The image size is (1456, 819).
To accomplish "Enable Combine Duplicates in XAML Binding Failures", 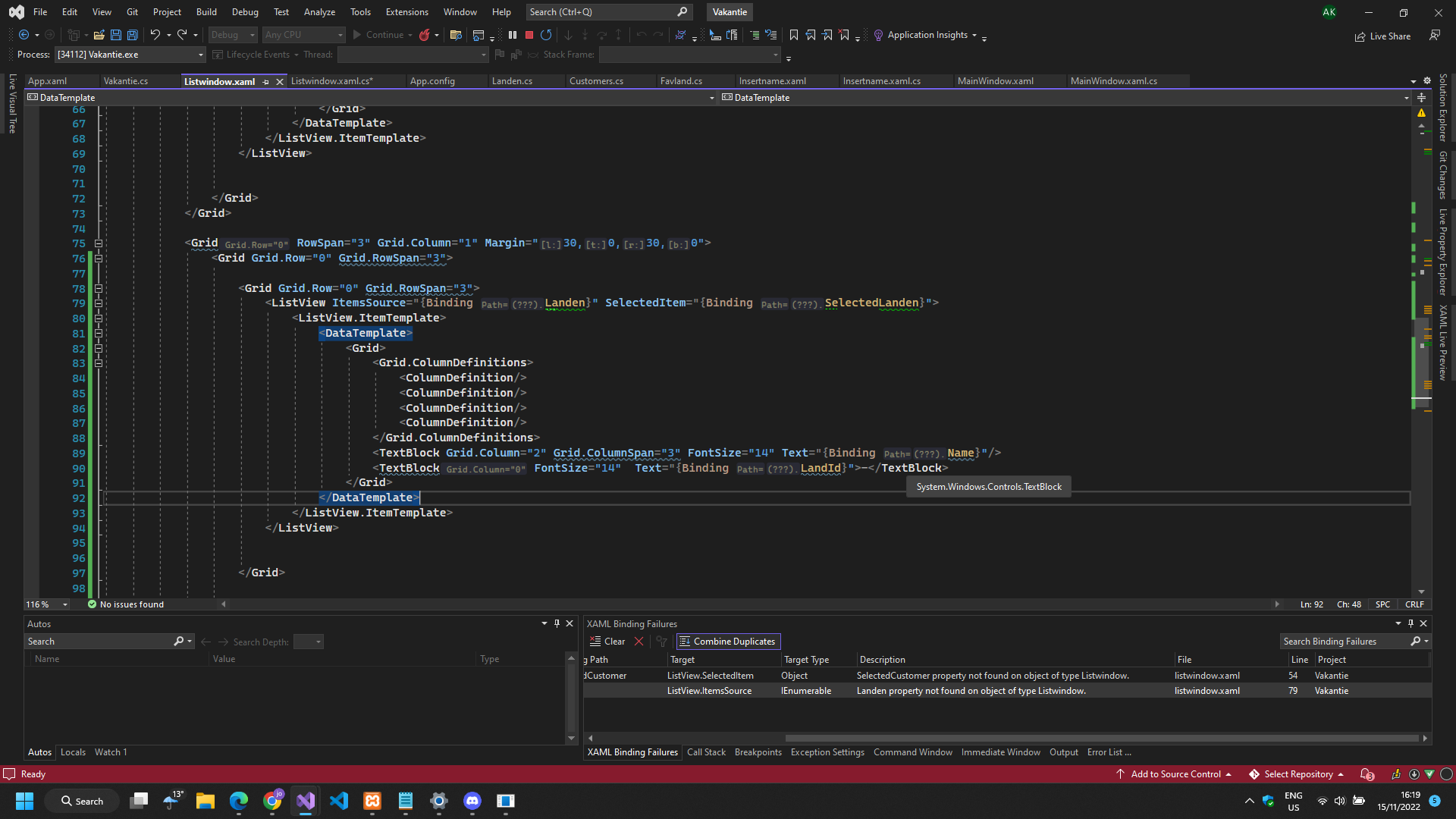I will pyautogui.click(x=727, y=641).
